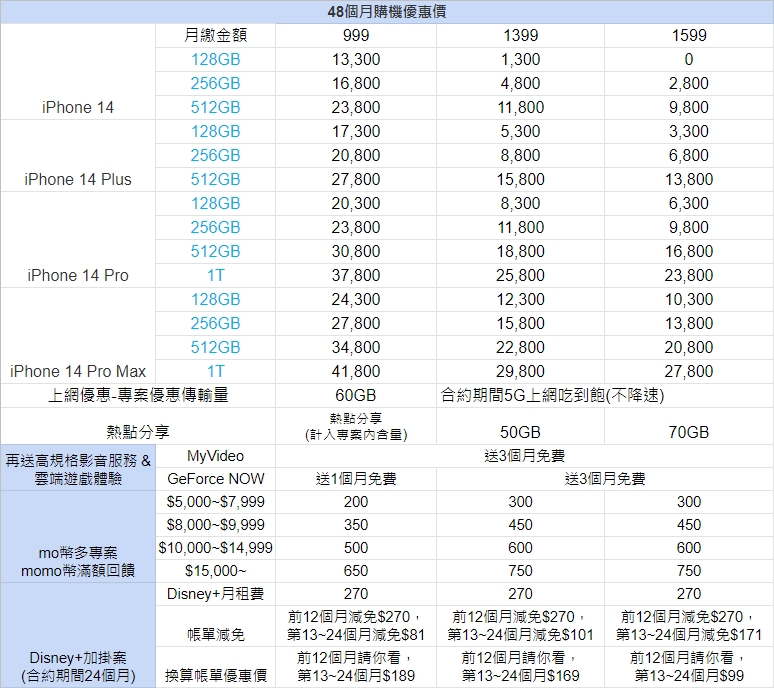Select the iPhone 14 model label

(x=78, y=107)
